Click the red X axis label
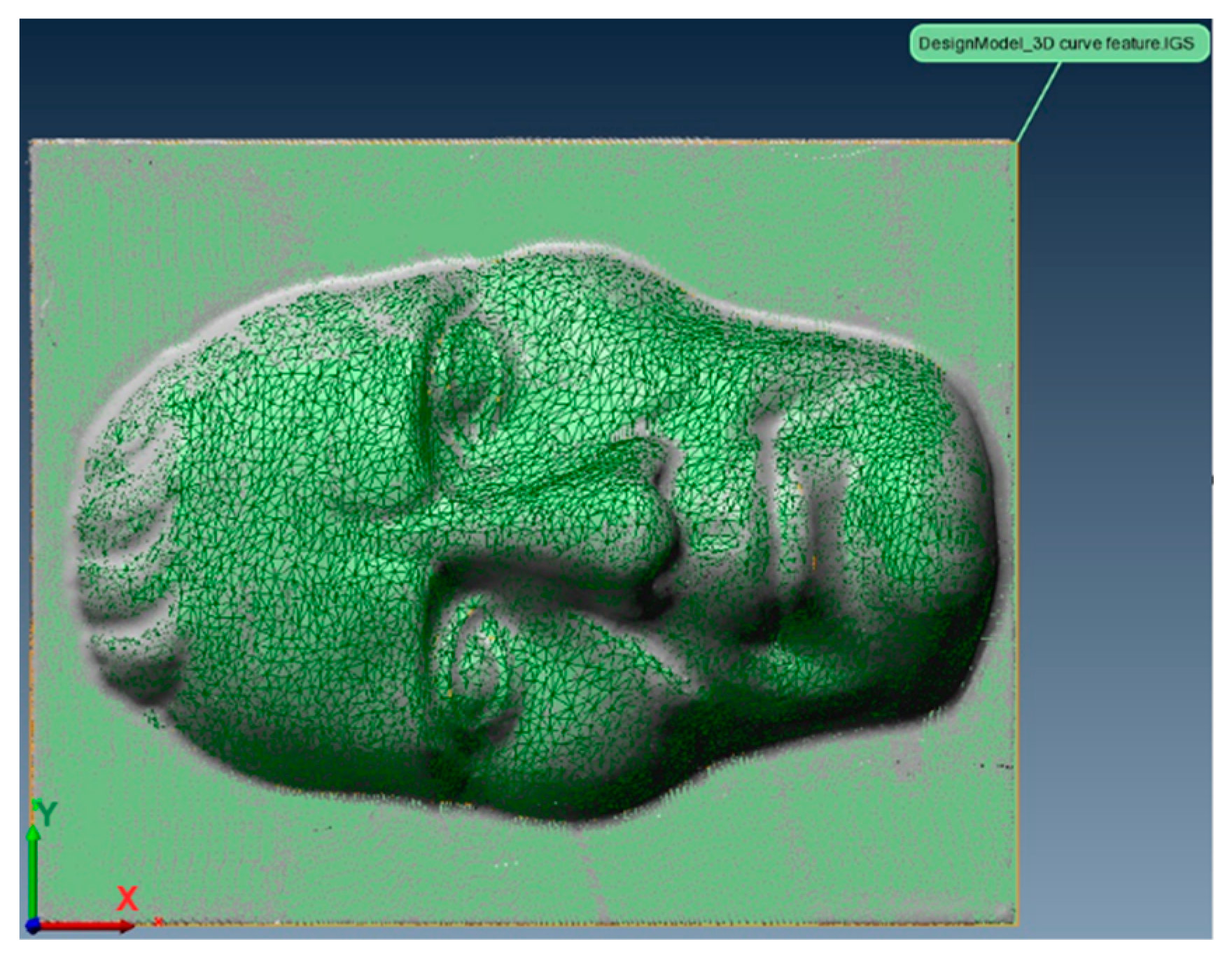The image size is (1232, 958). (x=127, y=899)
